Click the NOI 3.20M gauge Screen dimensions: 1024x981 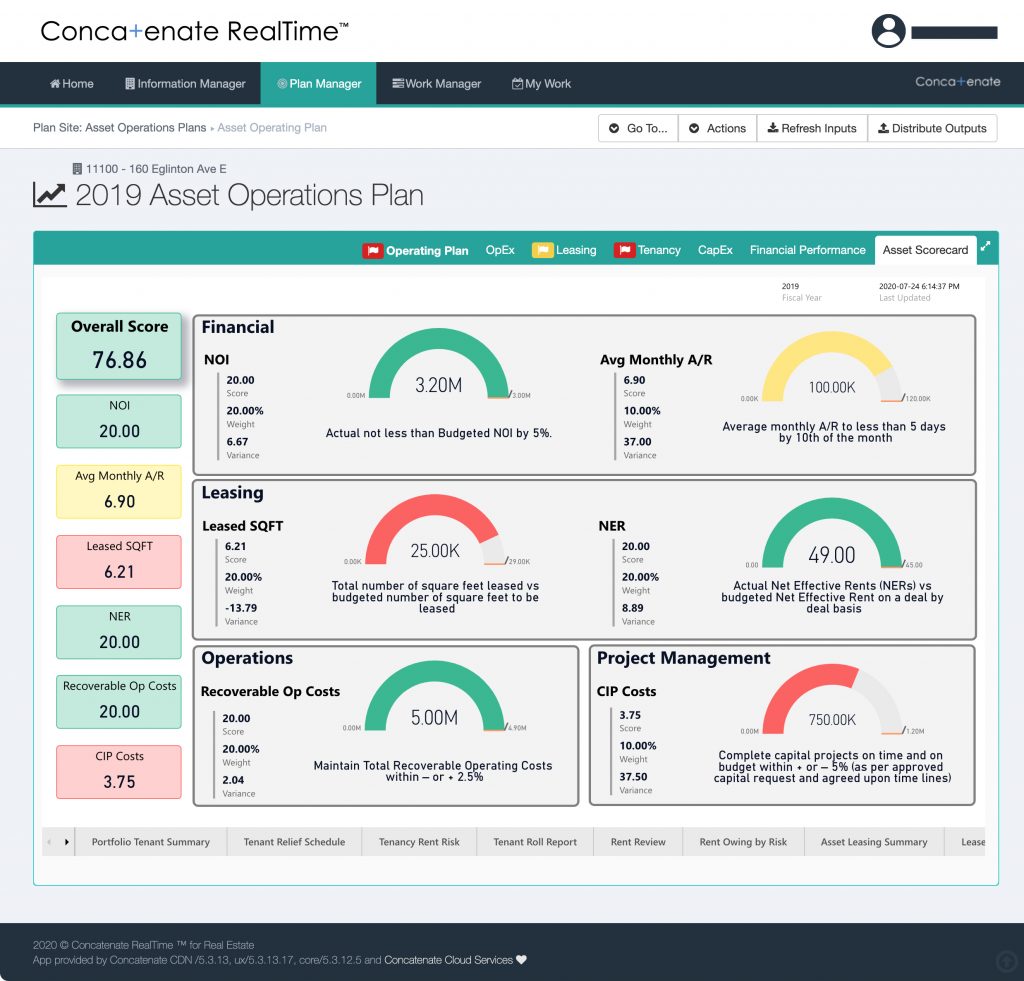tap(439, 364)
